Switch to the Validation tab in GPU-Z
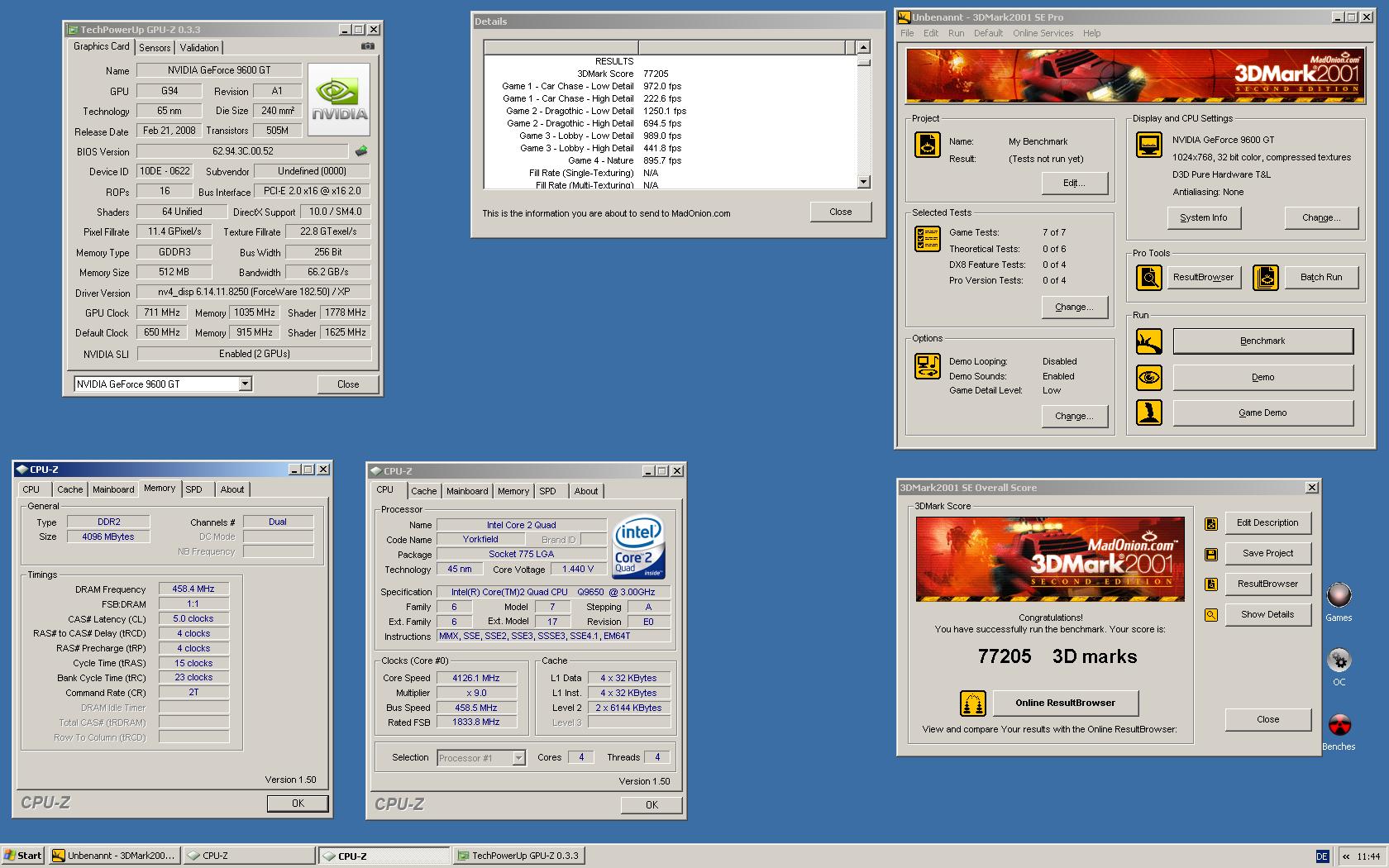Viewport: 1389px width, 868px height. tap(199, 48)
